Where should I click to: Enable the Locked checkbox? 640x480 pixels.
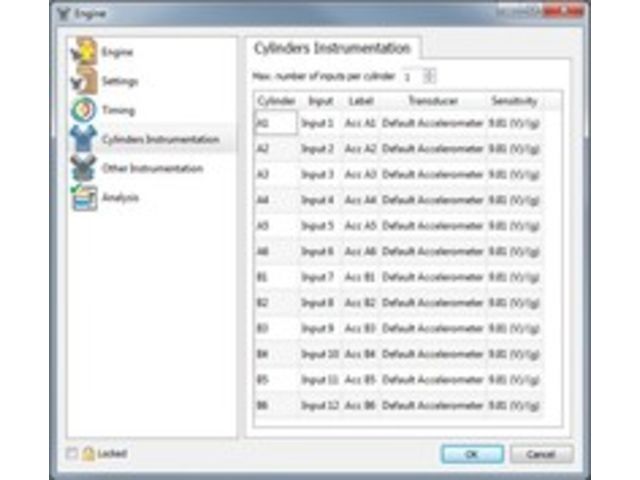(x=72, y=453)
